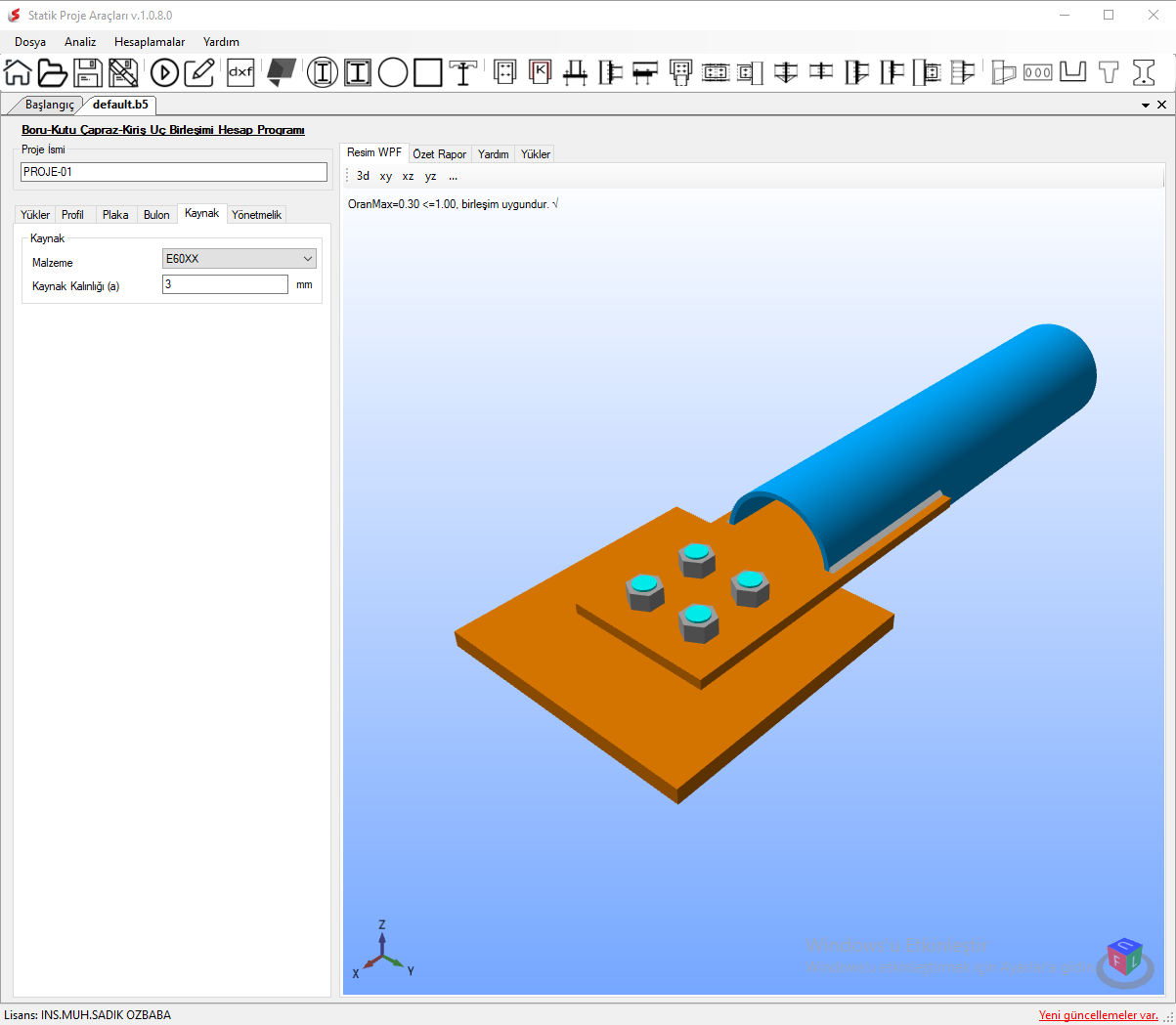Click the hollow core slab icon
Screen dimensions: 1176x1025
(x=1038, y=72)
